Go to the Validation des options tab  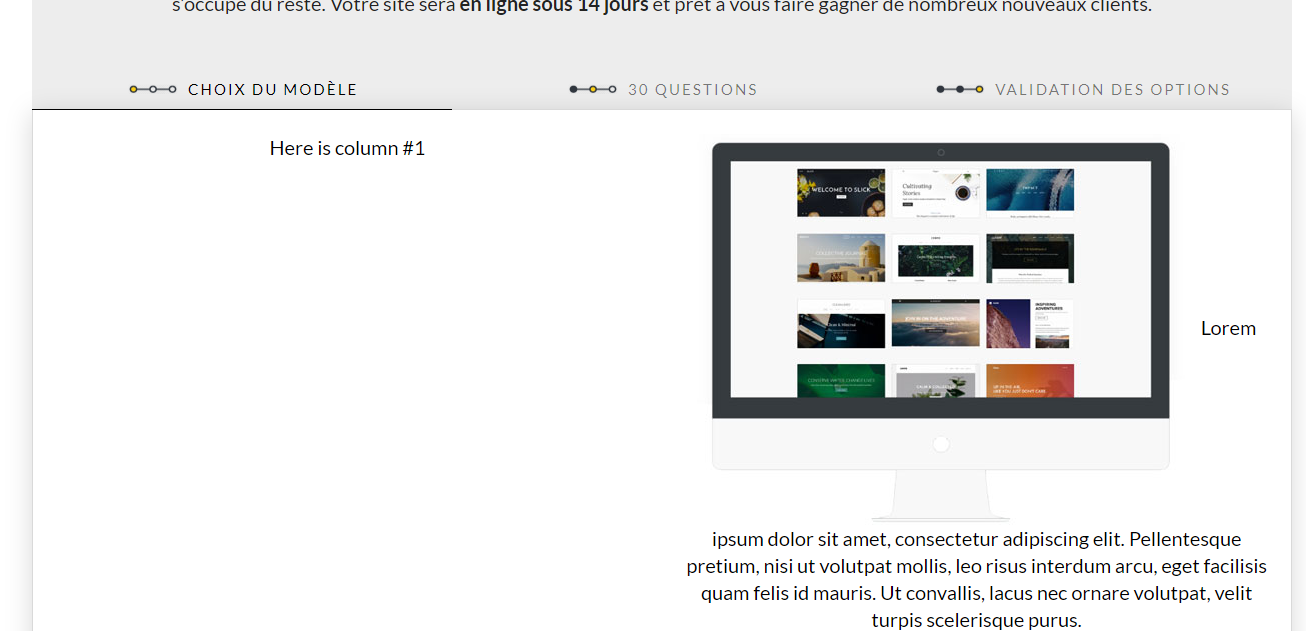coord(1112,90)
